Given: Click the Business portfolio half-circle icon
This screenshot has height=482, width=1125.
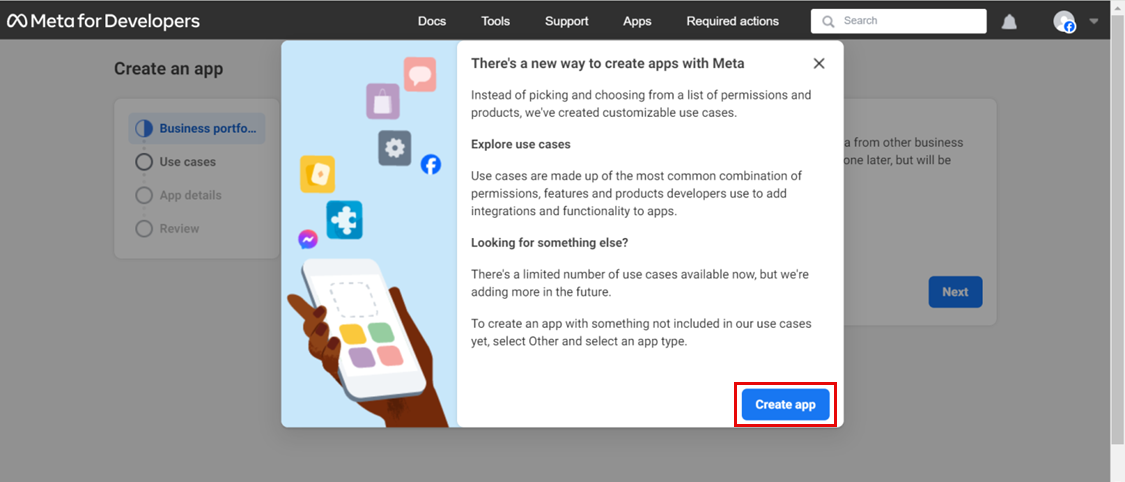Looking at the screenshot, I should click(x=144, y=128).
